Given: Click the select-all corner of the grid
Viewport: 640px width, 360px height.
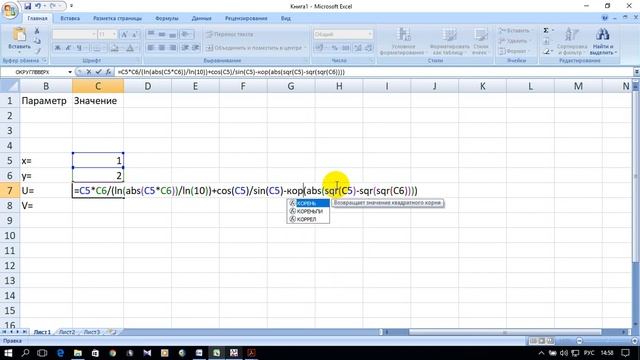Looking at the screenshot, I should coord(10,86).
